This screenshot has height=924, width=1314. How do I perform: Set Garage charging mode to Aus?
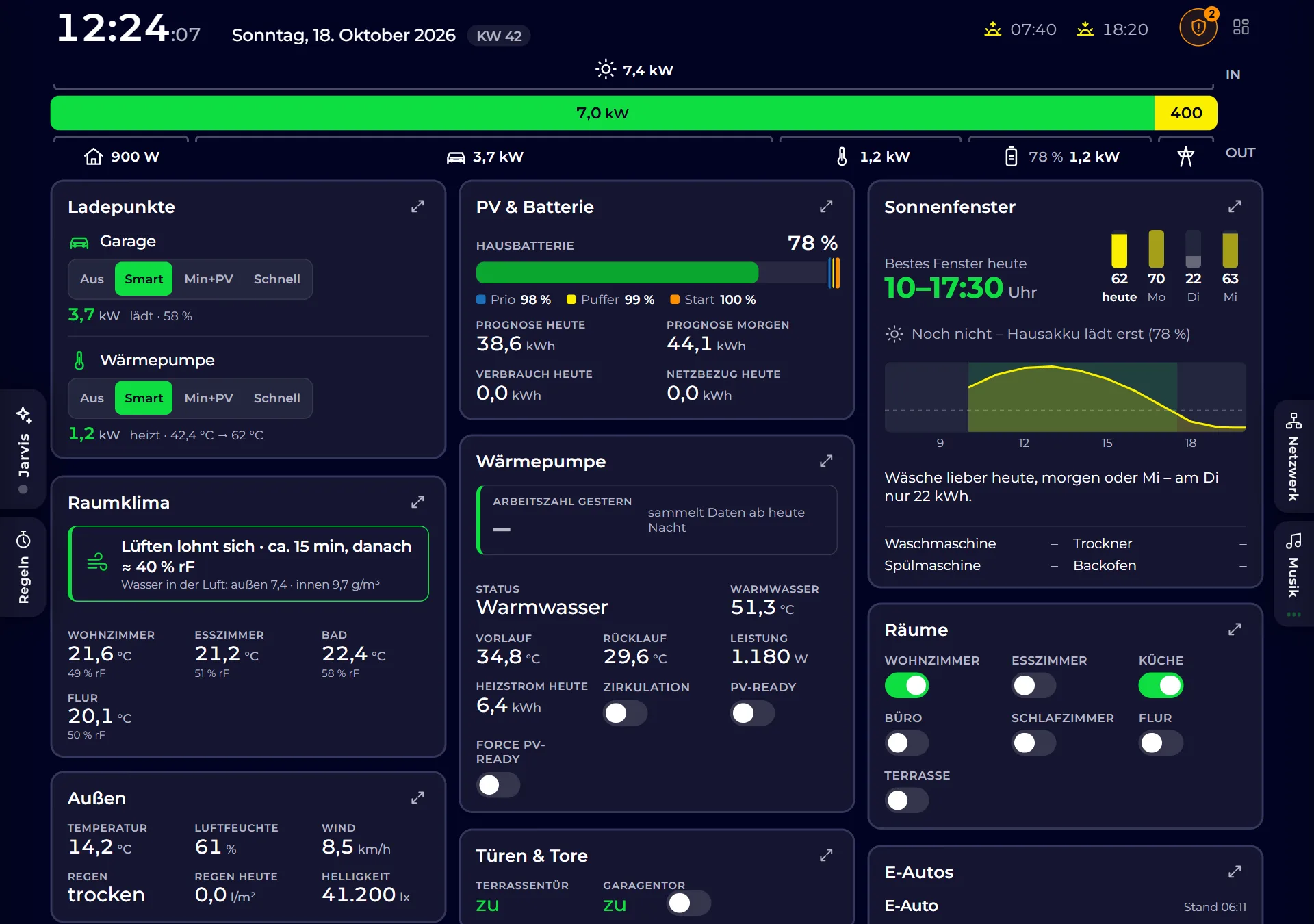click(92, 279)
